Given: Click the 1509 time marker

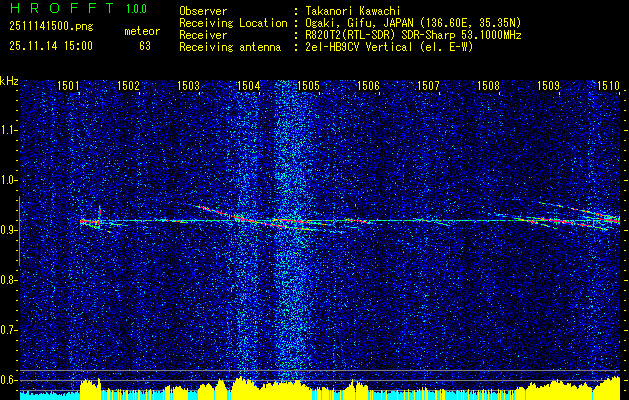Looking at the screenshot, I should 548,85.
